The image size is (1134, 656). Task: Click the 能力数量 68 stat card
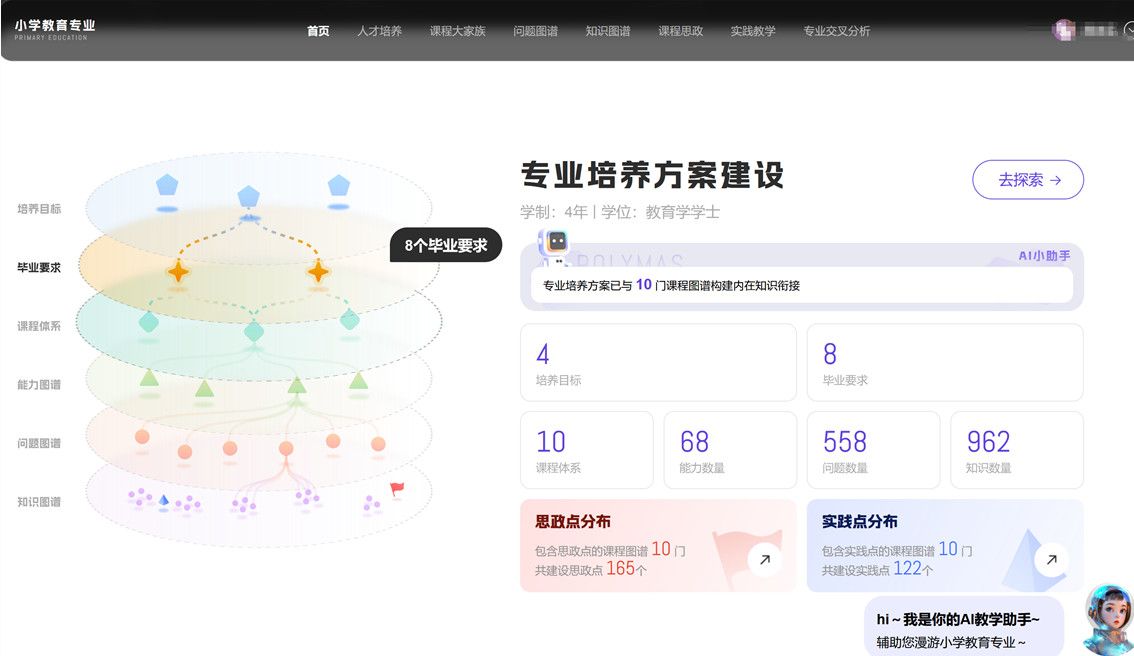pyautogui.click(x=729, y=450)
